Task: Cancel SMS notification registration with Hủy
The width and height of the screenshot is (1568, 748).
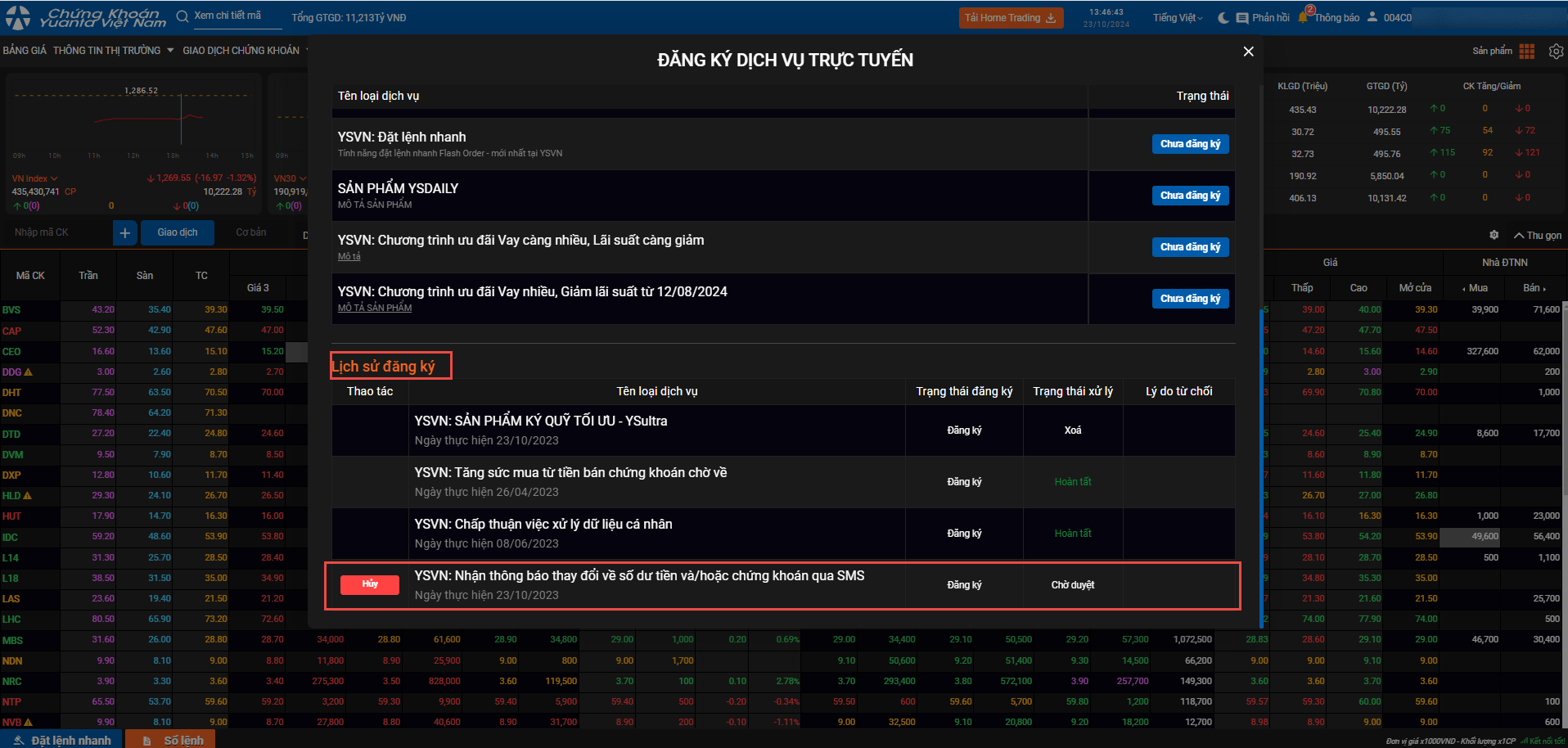Action: (x=370, y=584)
